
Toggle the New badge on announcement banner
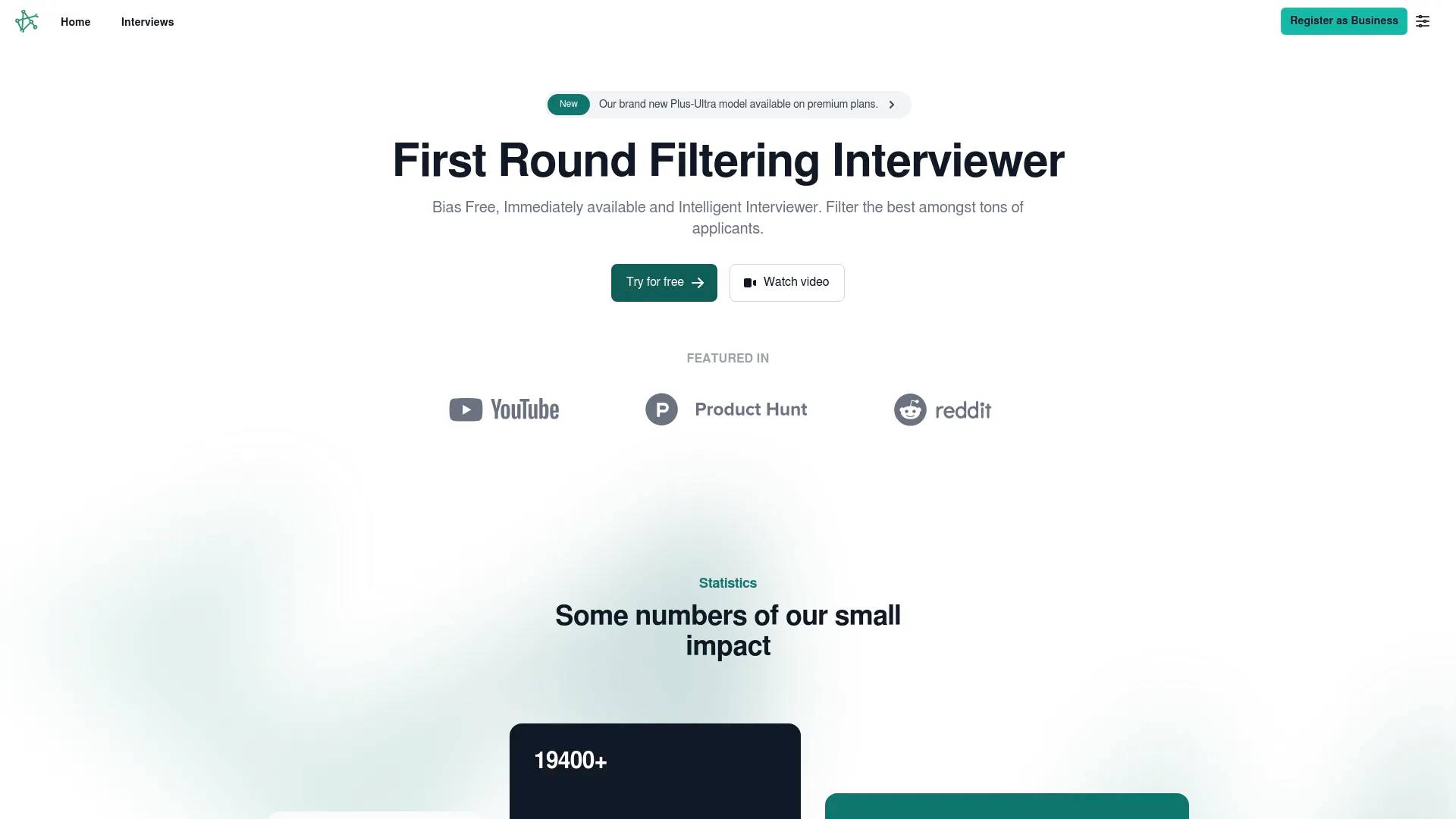click(x=568, y=104)
